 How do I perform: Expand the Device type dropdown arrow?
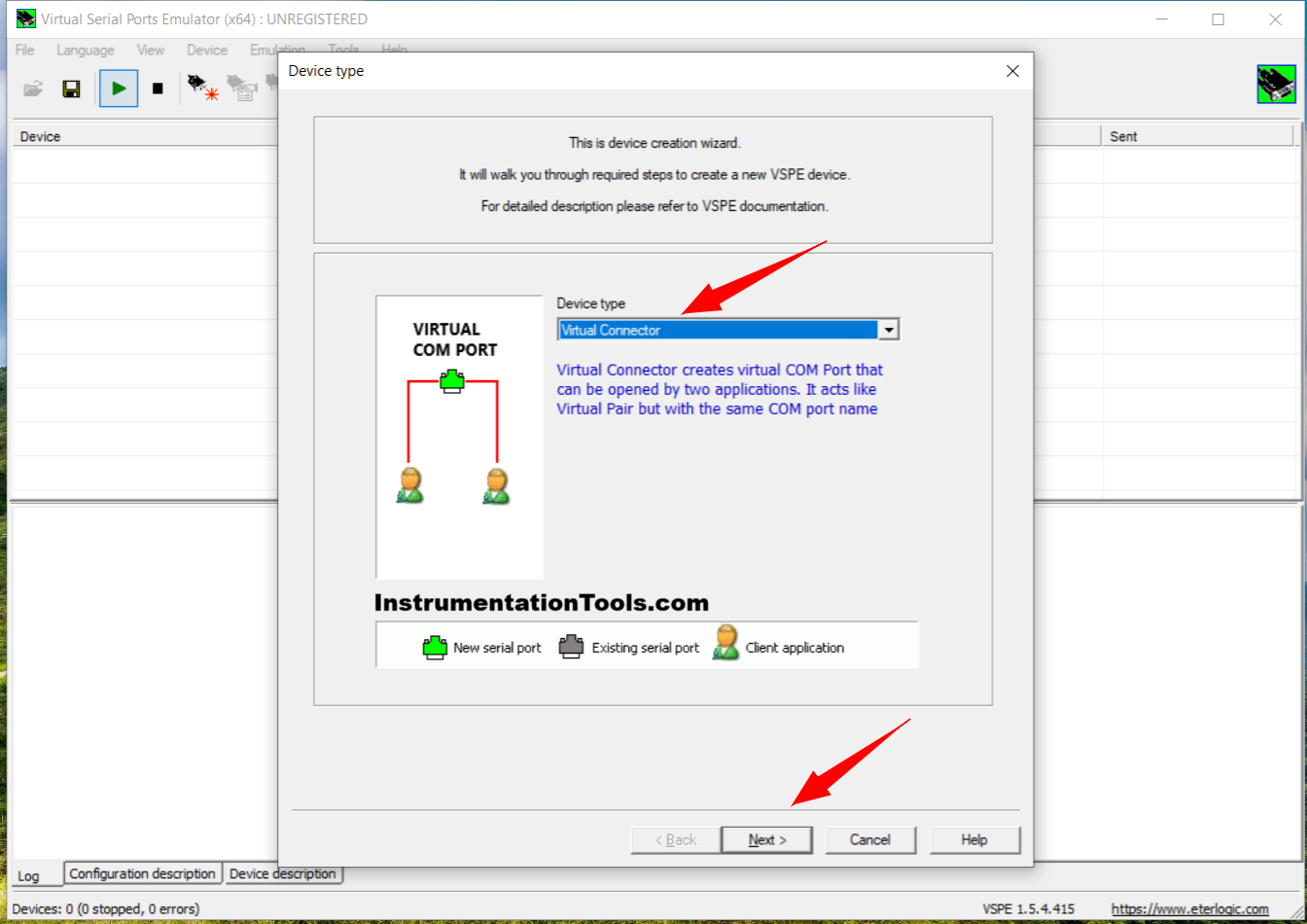click(x=889, y=331)
